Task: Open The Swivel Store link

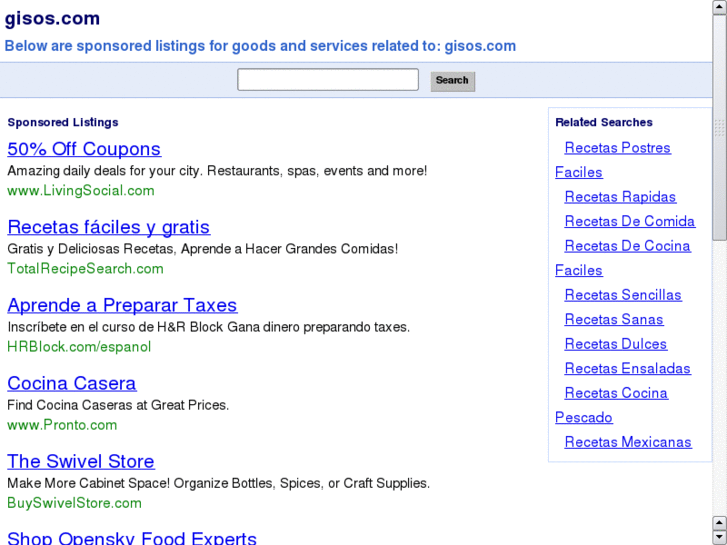Action: click(x=81, y=462)
